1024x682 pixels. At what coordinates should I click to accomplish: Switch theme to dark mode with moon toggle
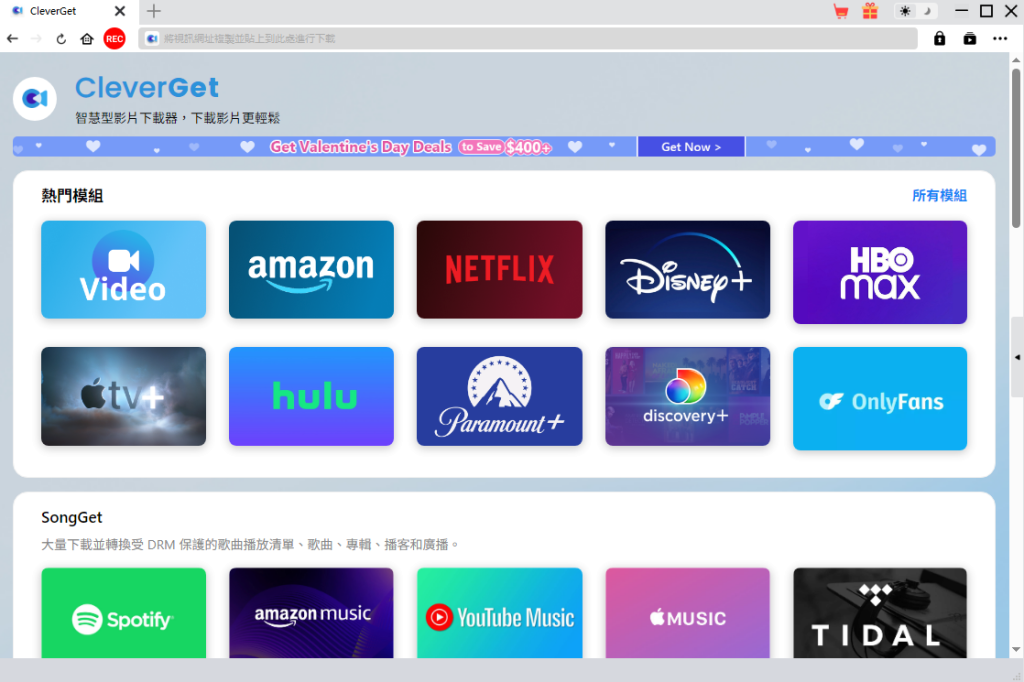926,11
